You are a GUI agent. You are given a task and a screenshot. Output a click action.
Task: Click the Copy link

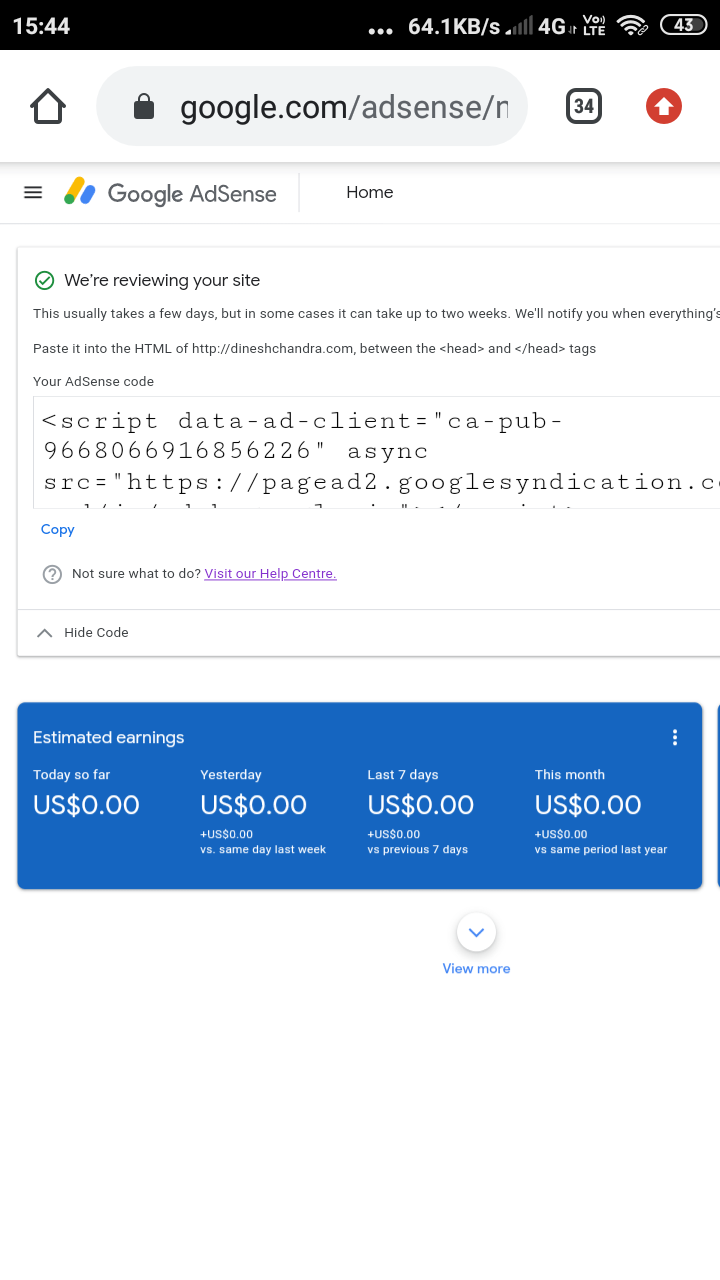pos(58,529)
